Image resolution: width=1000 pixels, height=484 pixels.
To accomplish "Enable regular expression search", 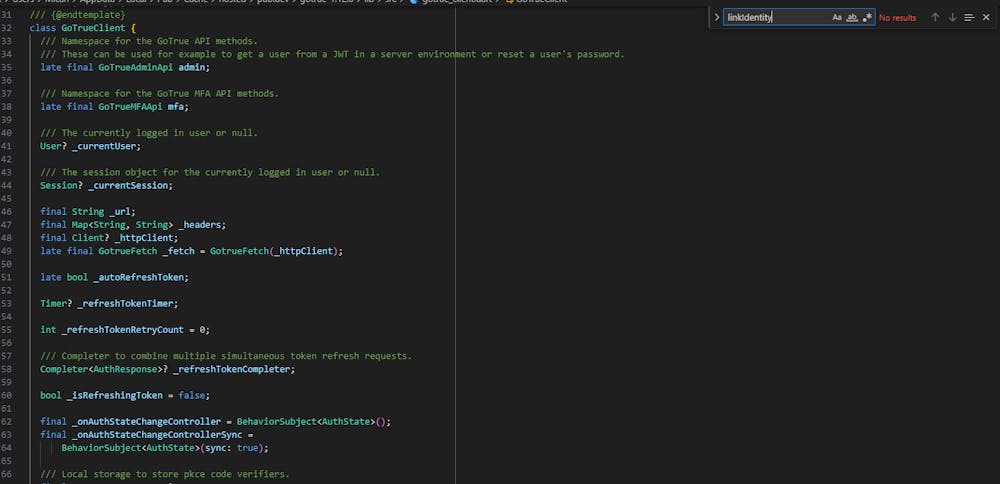I will [x=867, y=18].
